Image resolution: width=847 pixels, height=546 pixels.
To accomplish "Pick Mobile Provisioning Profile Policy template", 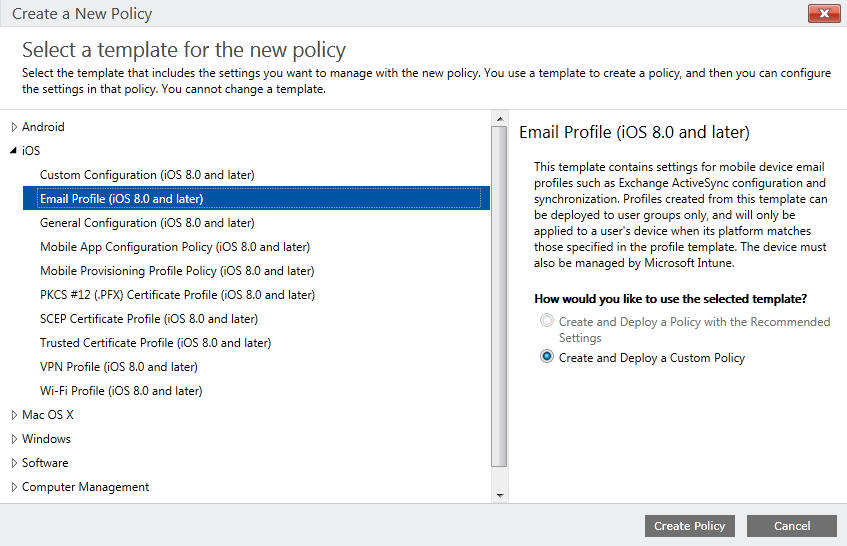I will pos(177,271).
